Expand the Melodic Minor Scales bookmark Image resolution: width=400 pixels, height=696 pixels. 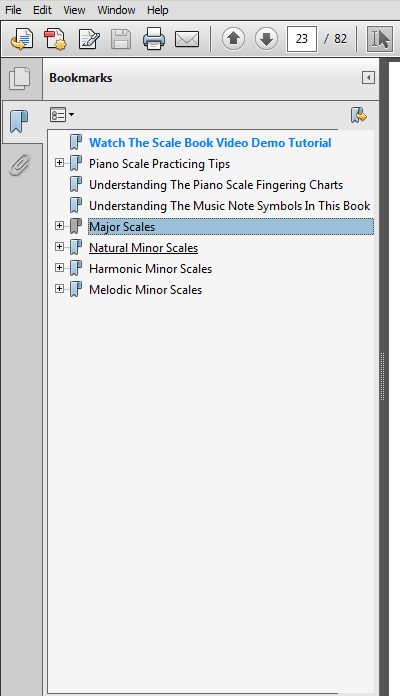59,289
